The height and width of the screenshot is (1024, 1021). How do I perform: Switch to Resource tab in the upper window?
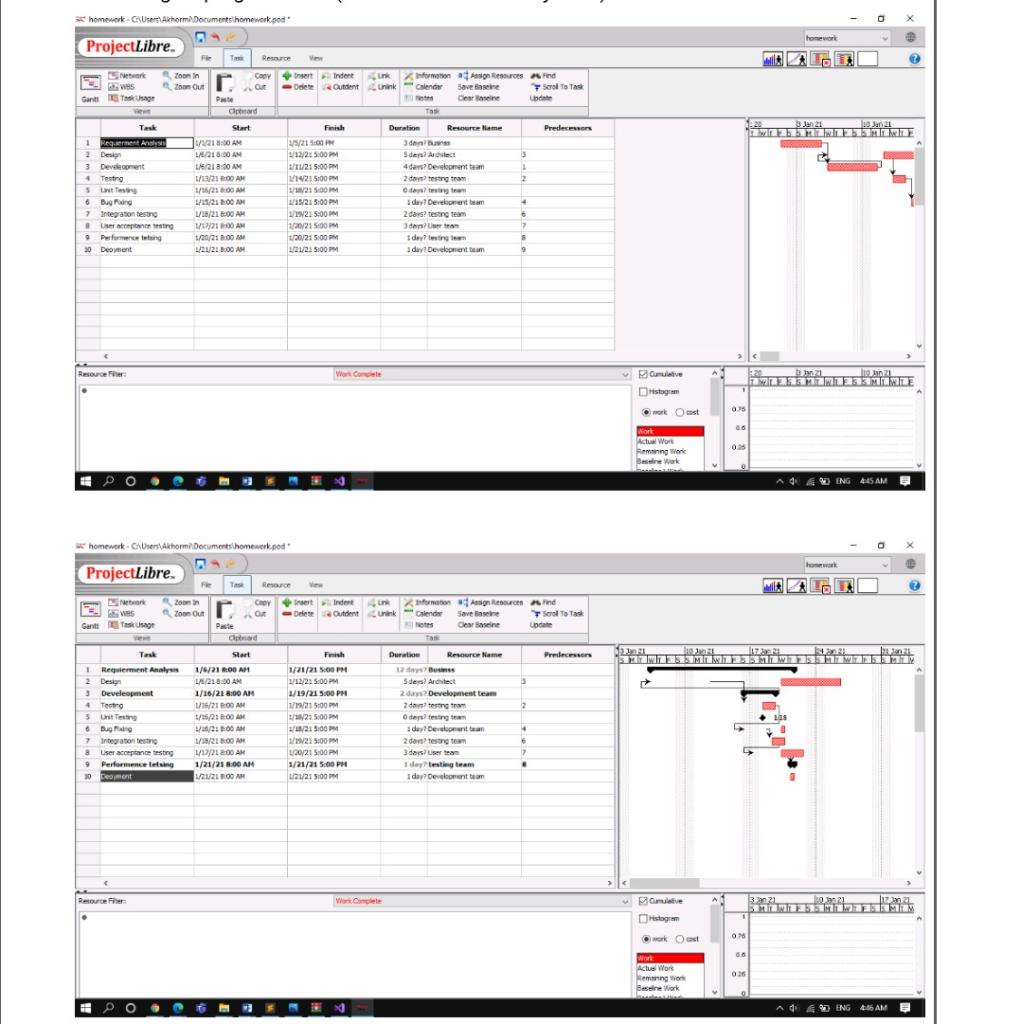click(276, 58)
